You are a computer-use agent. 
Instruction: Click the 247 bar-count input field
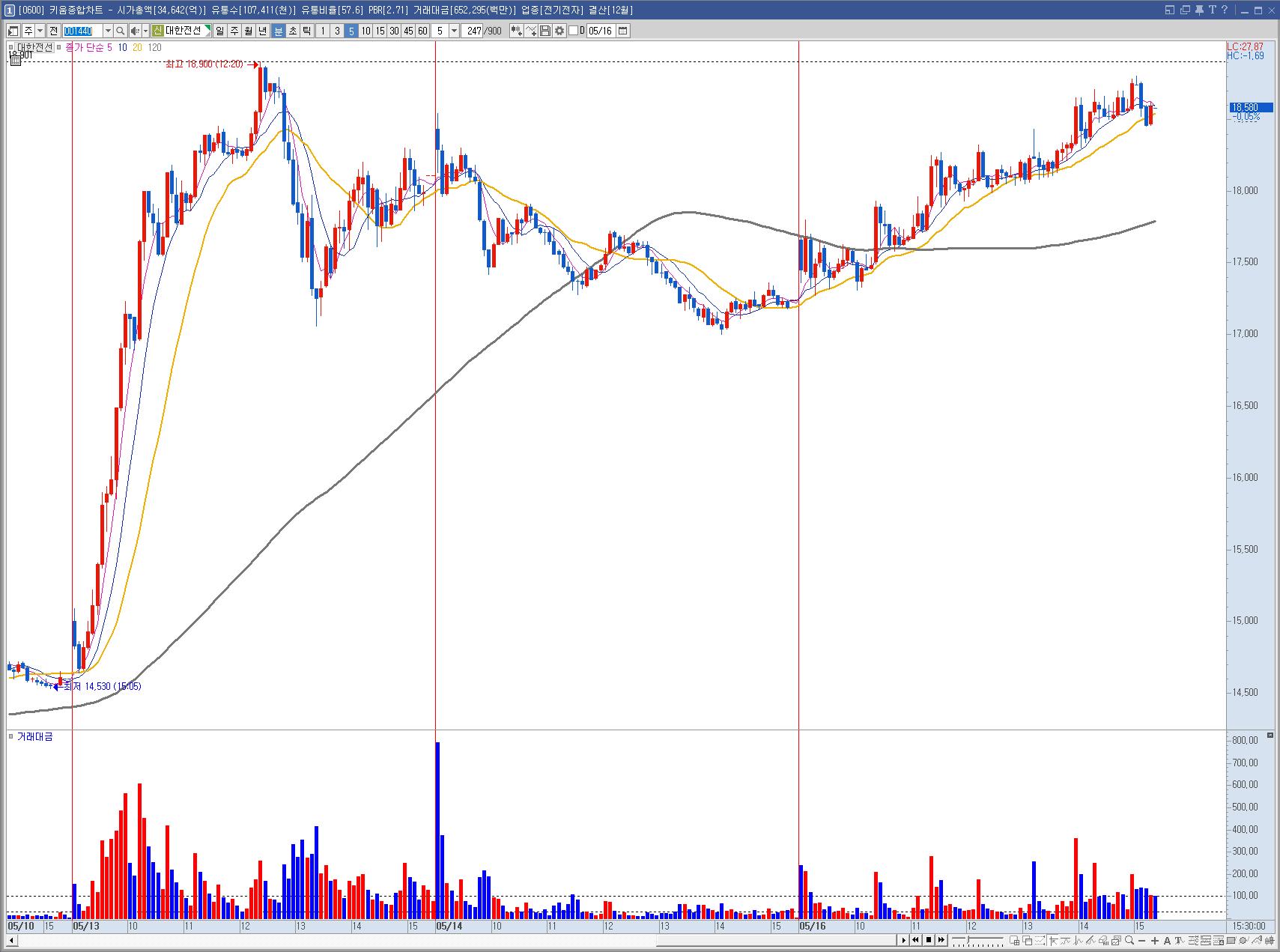click(473, 31)
